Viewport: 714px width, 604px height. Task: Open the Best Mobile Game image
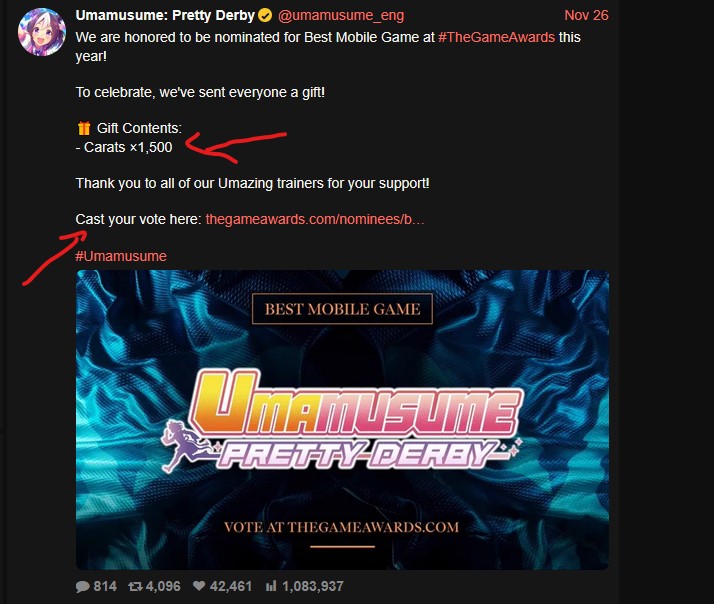pos(342,420)
